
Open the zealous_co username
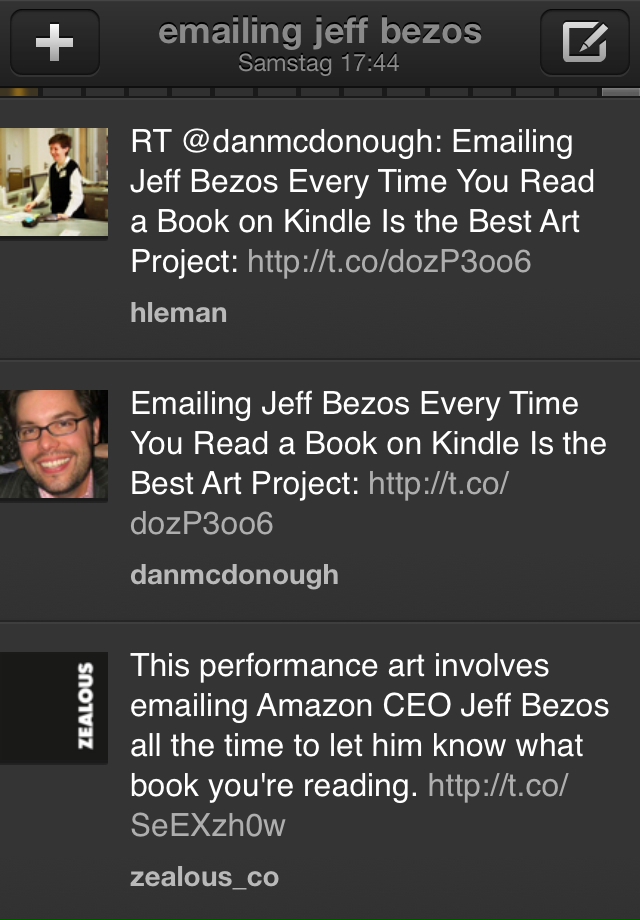pyautogui.click(x=204, y=878)
